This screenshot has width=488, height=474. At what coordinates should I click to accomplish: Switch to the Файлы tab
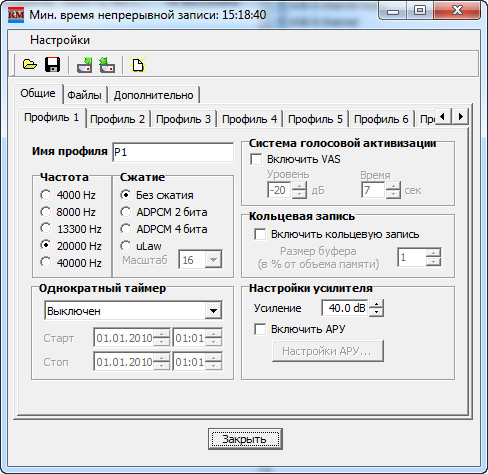85,95
